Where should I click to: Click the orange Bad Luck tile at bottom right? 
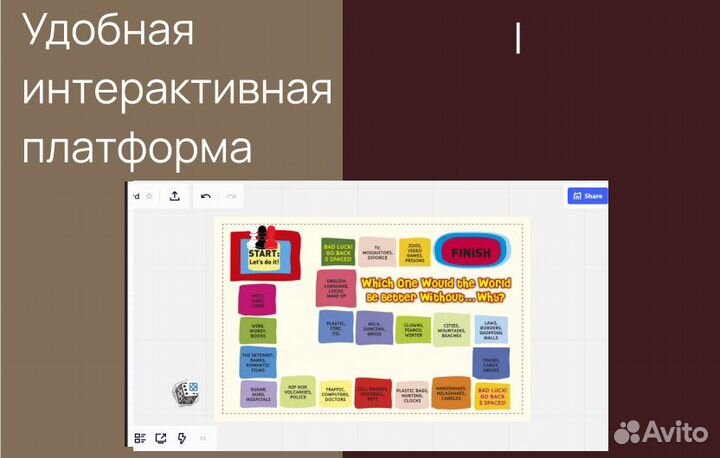coord(492,396)
